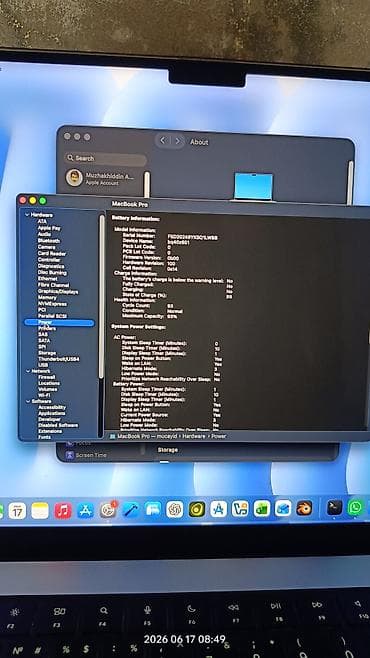Select ATA under Hardware
370x658 pixels.
(x=42, y=221)
